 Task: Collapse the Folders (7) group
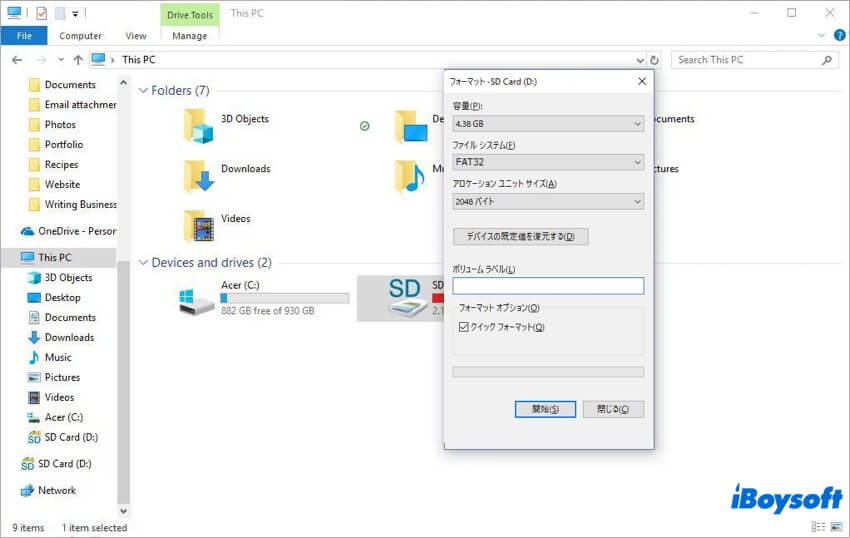coord(143,91)
